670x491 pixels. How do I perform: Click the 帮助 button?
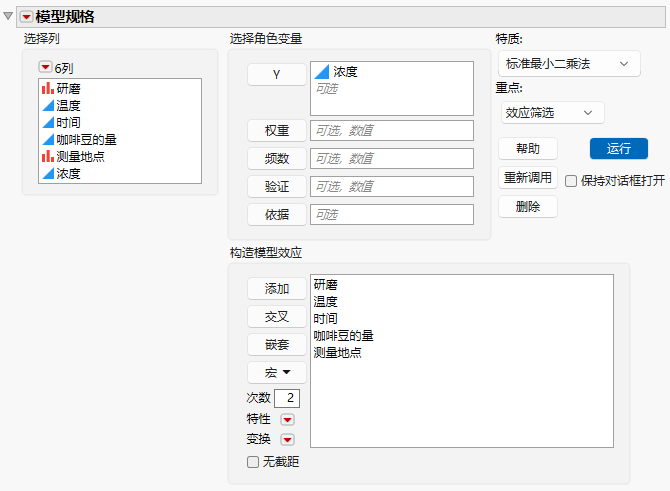click(528, 149)
